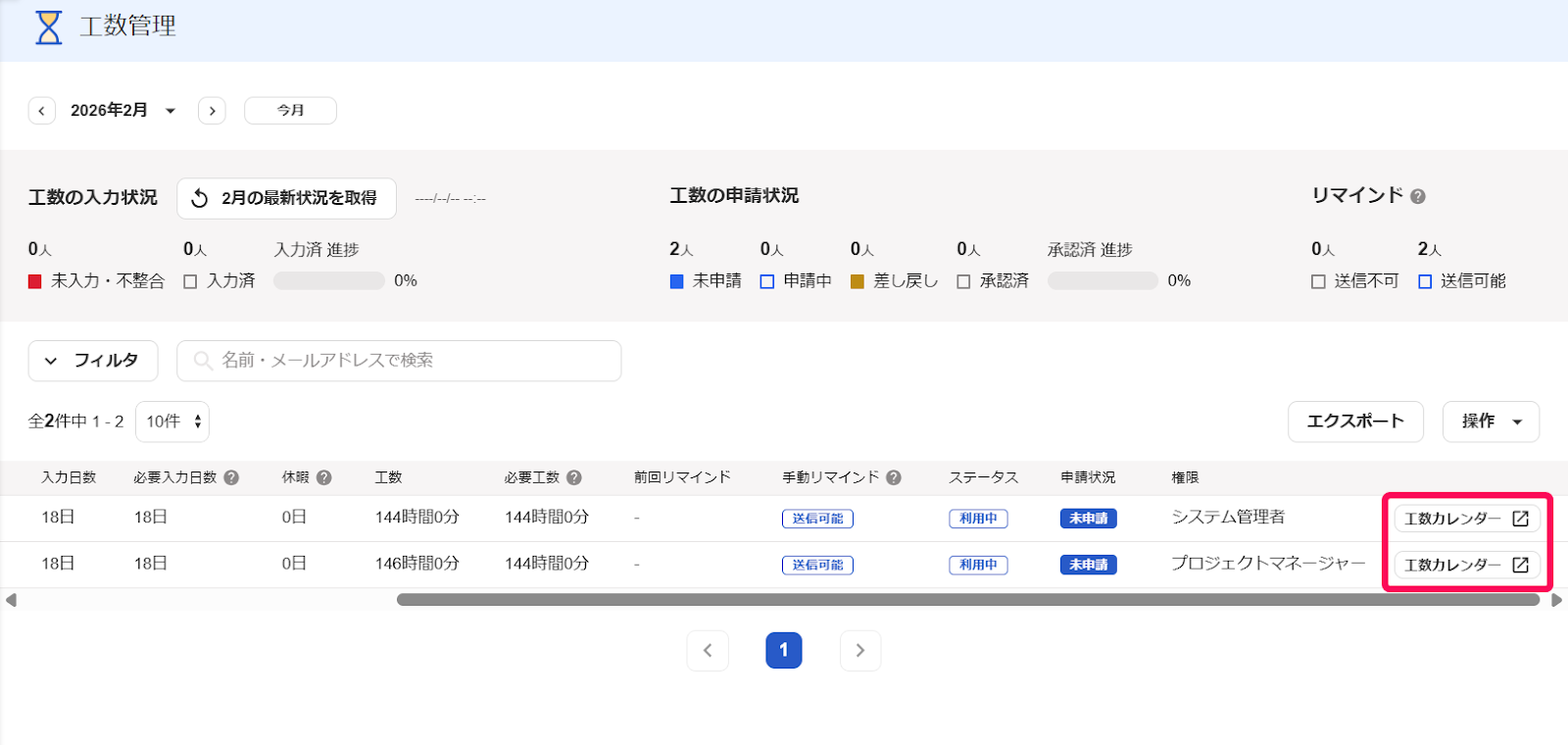Click the gold 差し戻し legend swatch
Screen dimensions: 1568x745
[857, 281]
